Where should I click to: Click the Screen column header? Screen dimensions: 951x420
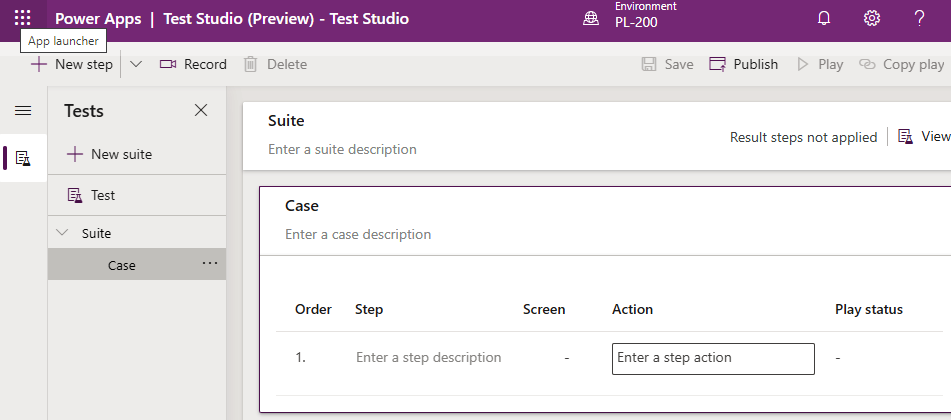pyautogui.click(x=543, y=310)
